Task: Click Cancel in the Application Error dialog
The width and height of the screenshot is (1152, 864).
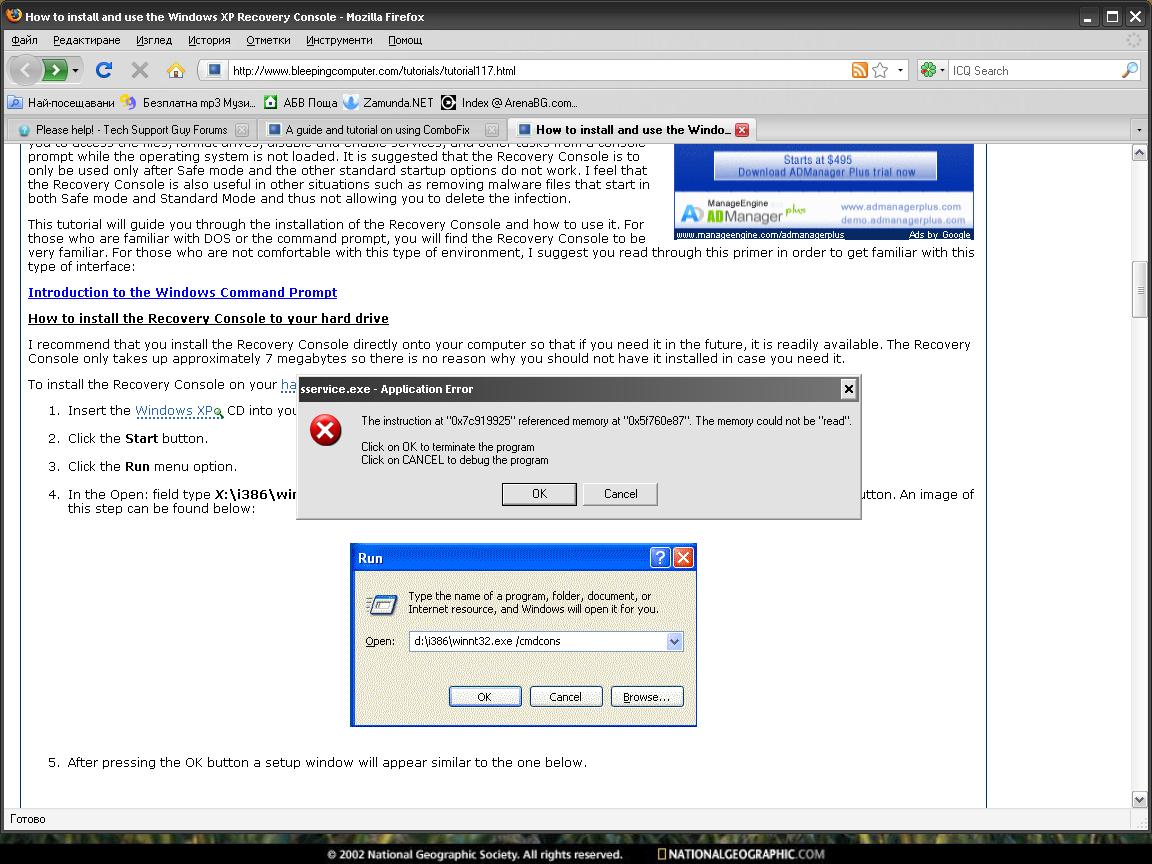Action: pyautogui.click(x=620, y=494)
